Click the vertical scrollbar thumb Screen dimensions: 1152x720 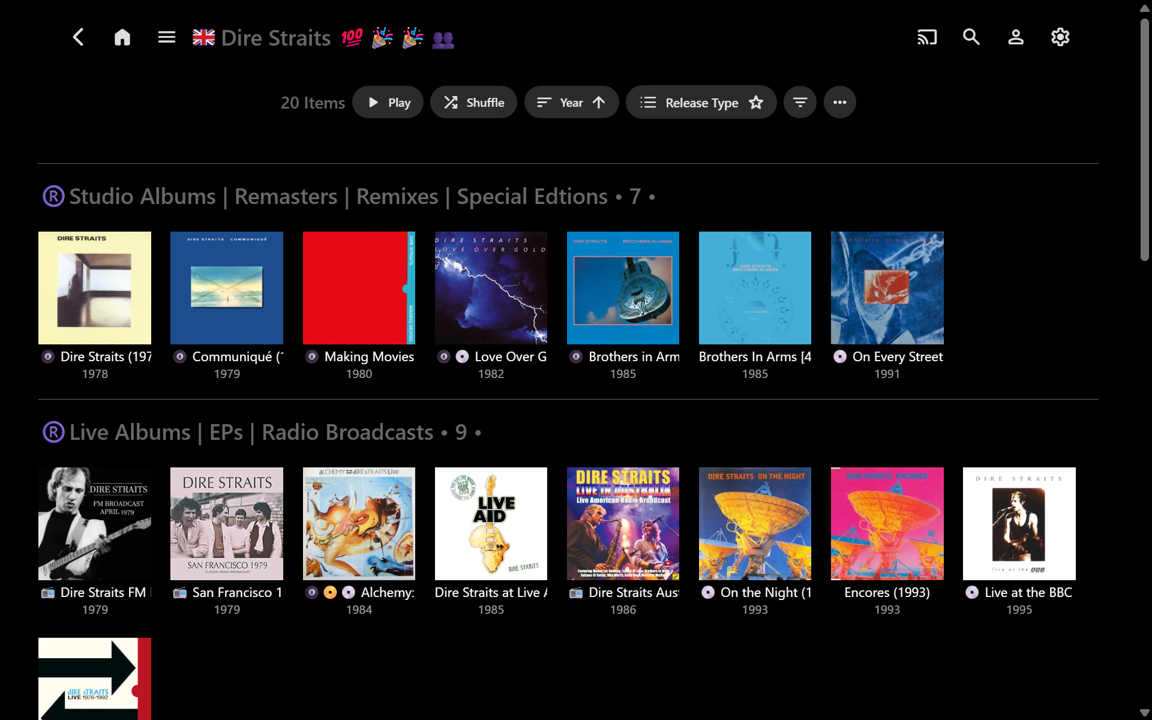pyautogui.click(x=1145, y=140)
